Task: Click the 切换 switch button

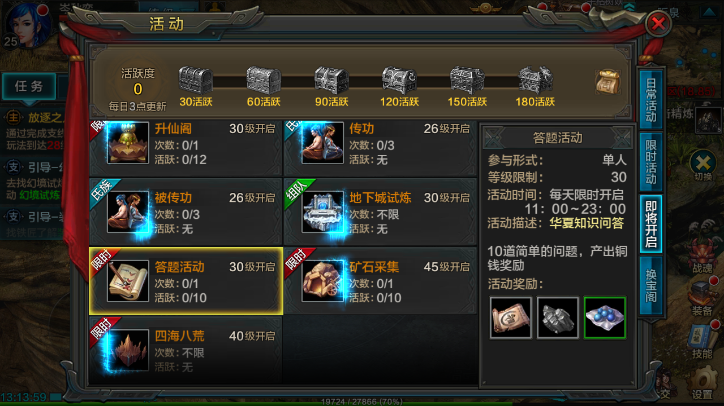Action: click(x=703, y=165)
